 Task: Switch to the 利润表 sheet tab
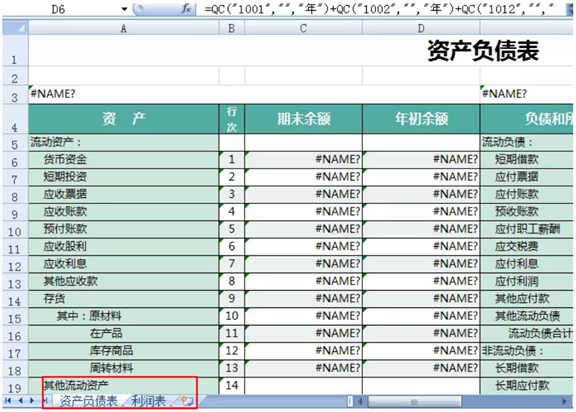tap(148, 401)
